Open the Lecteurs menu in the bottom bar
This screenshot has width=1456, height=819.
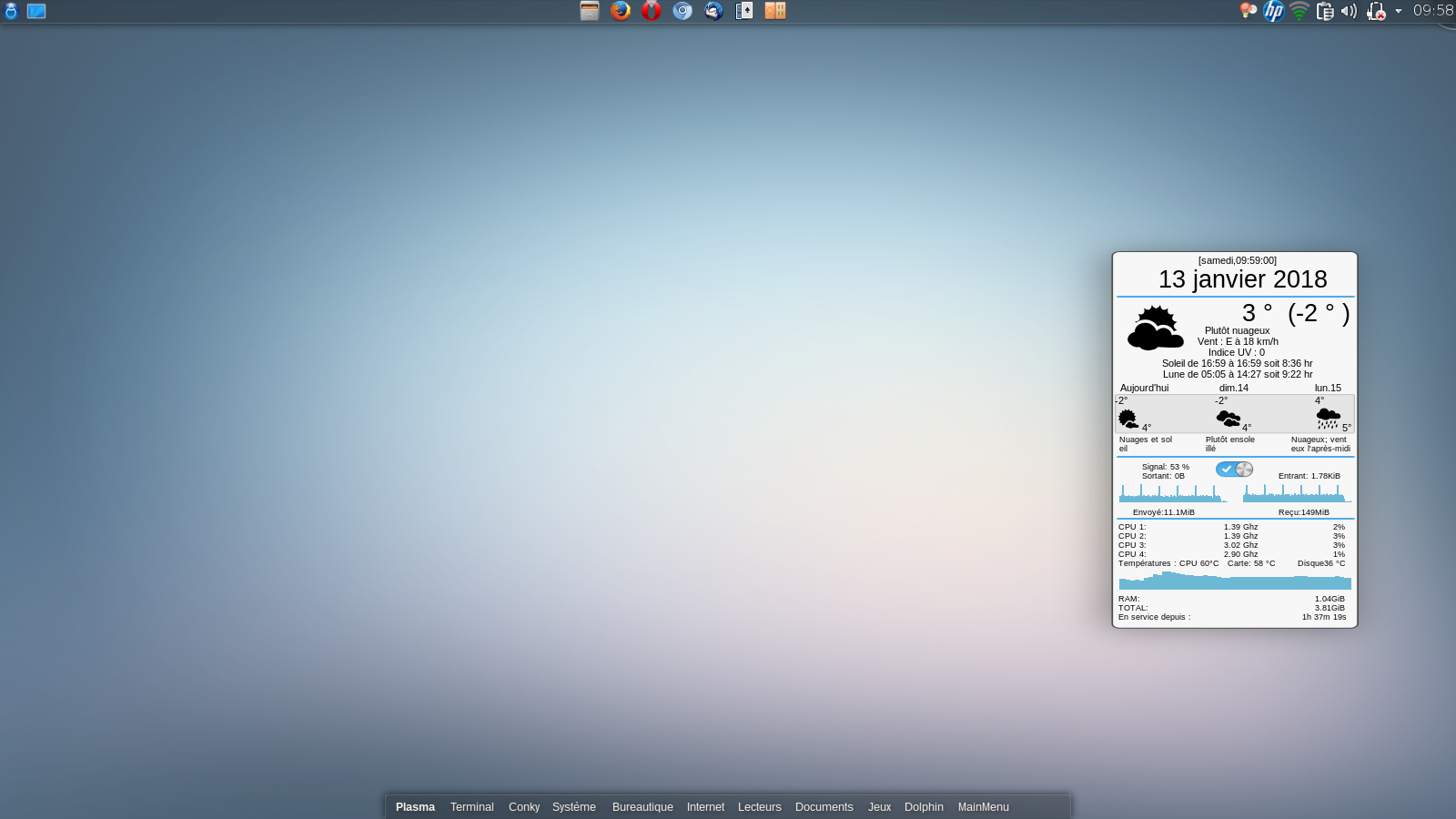point(760,807)
